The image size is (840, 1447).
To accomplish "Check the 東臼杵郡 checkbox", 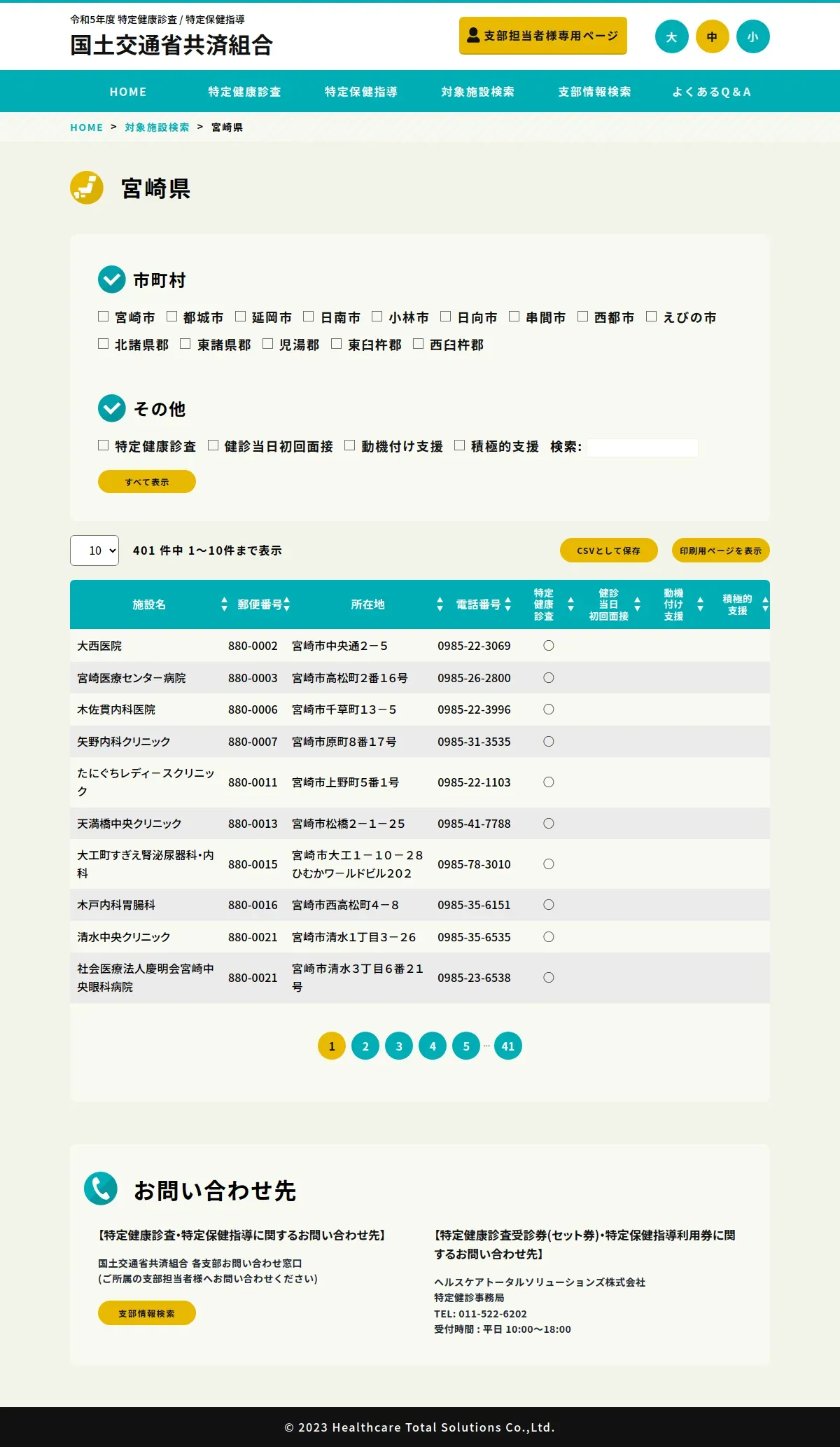I will [x=336, y=344].
